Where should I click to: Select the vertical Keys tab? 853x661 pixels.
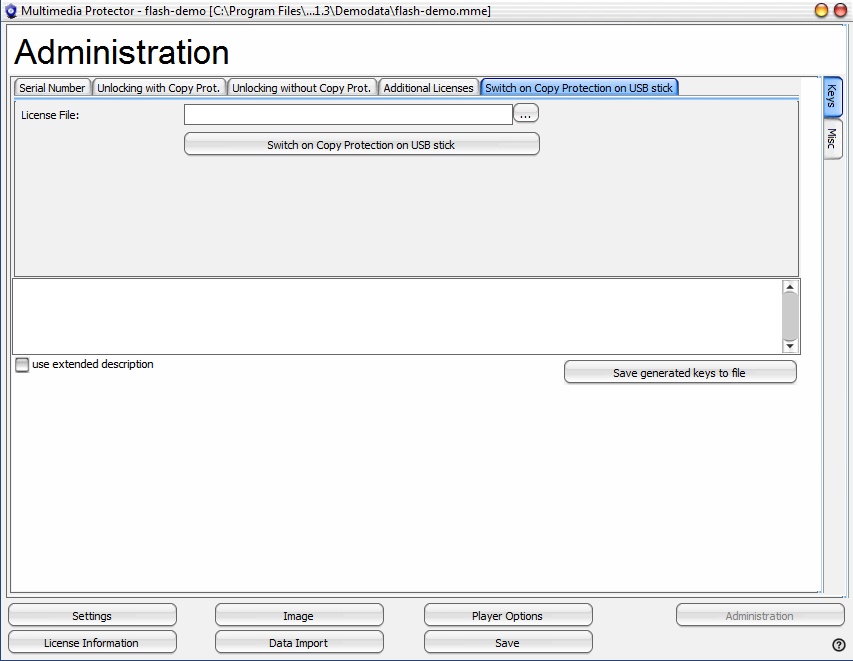tap(832, 96)
